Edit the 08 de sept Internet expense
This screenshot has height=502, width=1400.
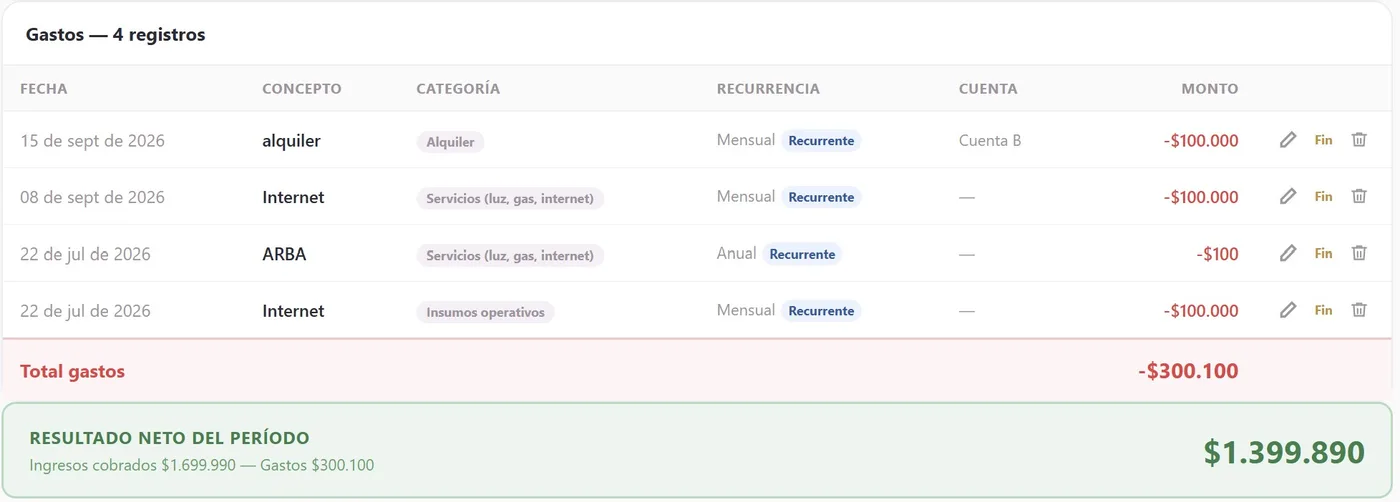(1288, 197)
